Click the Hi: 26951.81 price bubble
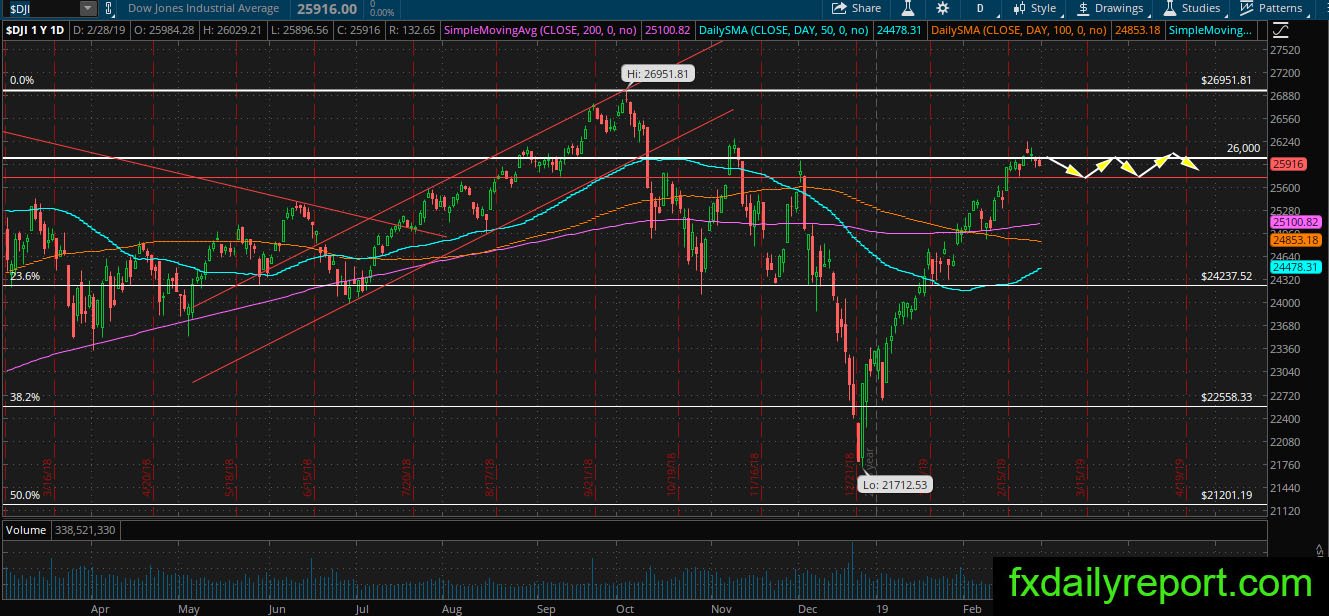 [x=657, y=74]
